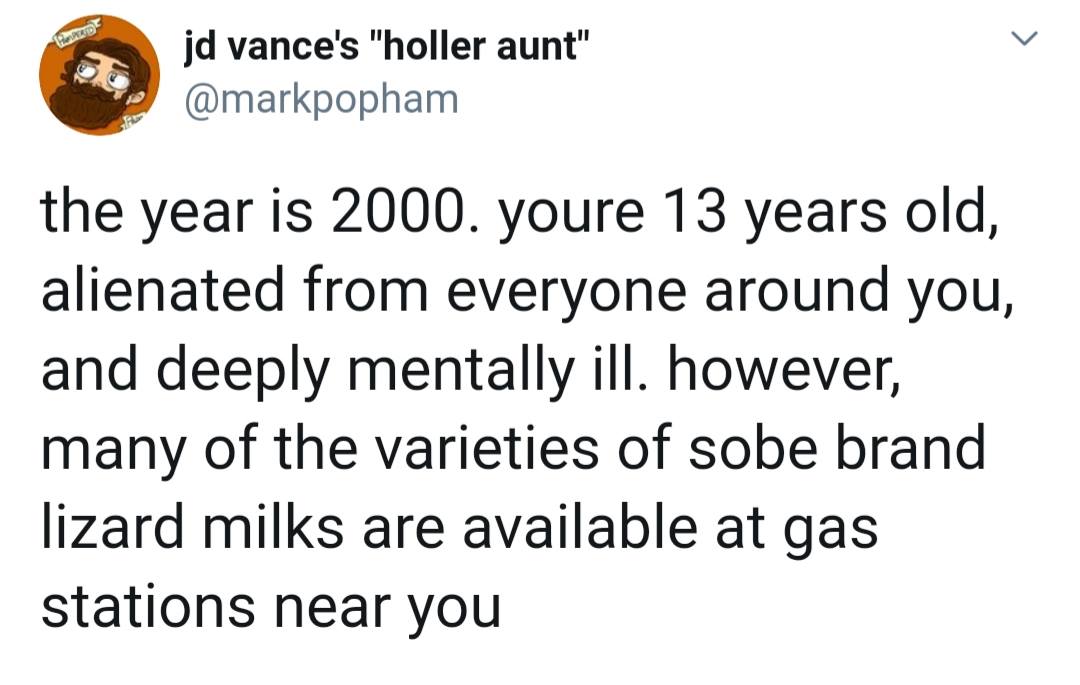The height and width of the screenshot is (685, 1080).
Task: Open the bearded cartoon profile avatar
Action: click(98, 78)
